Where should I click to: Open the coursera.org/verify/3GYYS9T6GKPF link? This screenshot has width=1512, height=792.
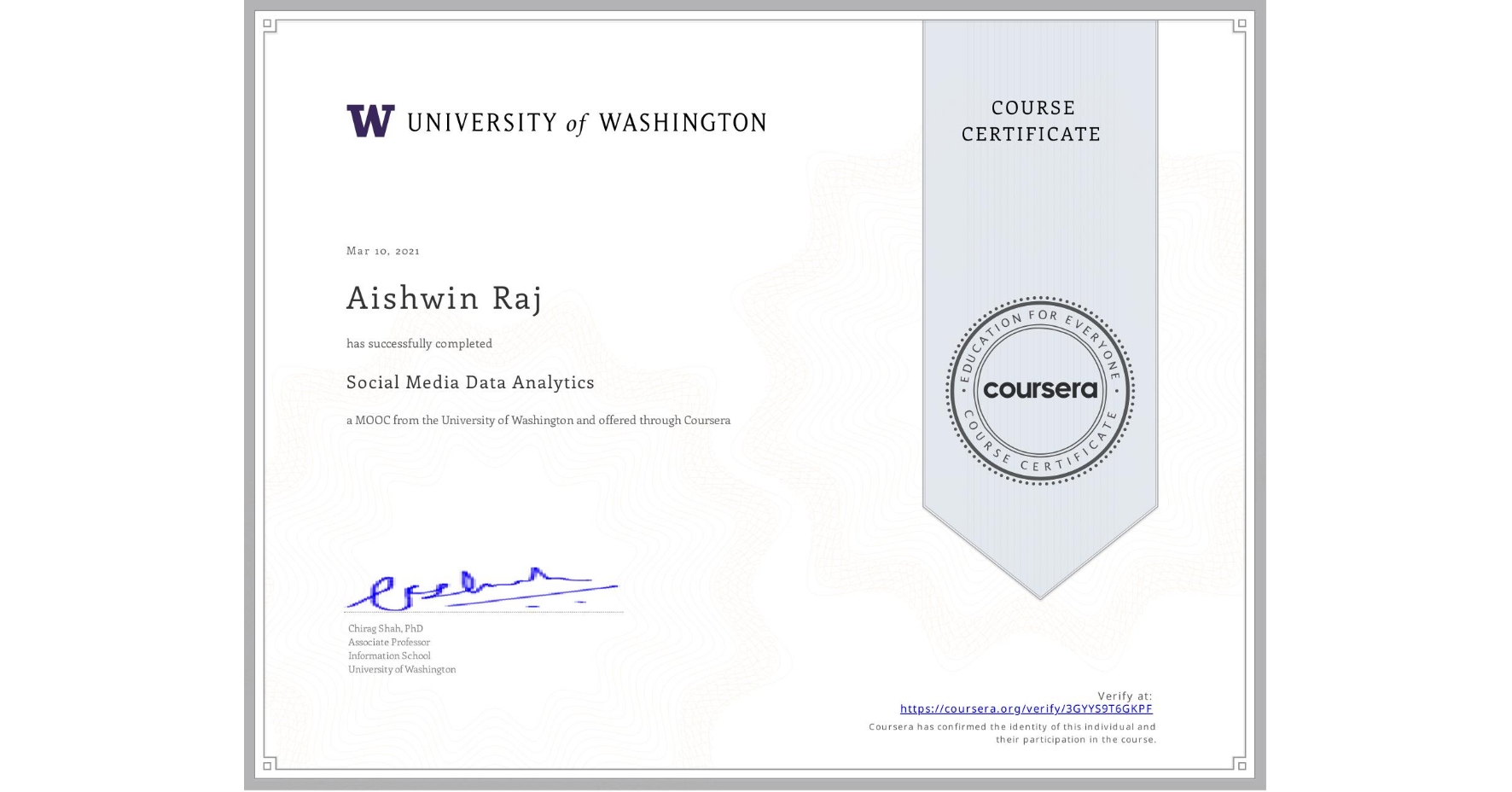1026,708
